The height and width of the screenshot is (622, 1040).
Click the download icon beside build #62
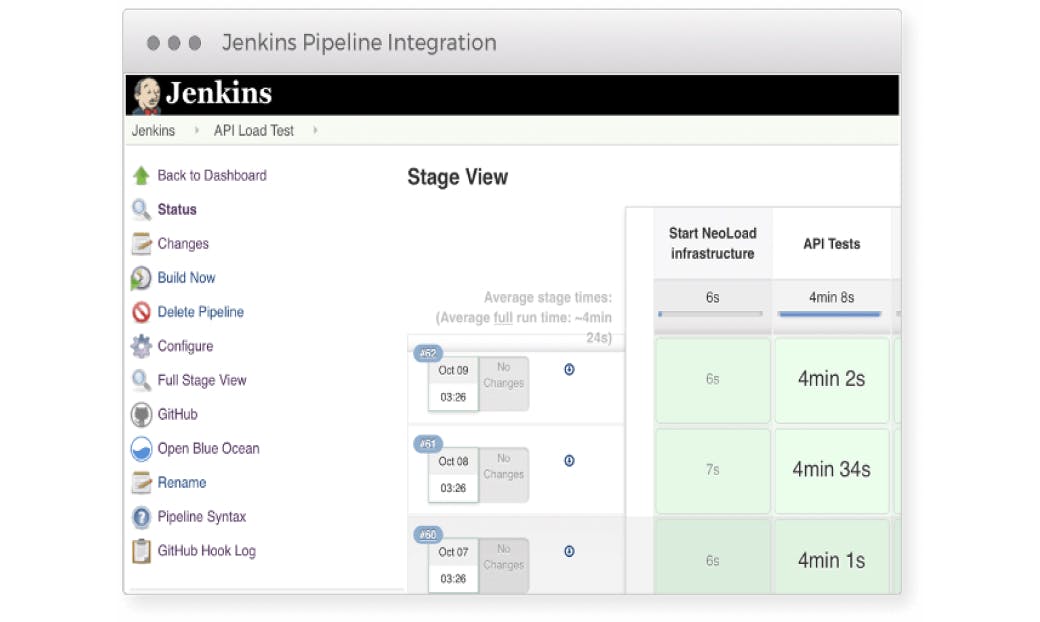click(569, 369)
